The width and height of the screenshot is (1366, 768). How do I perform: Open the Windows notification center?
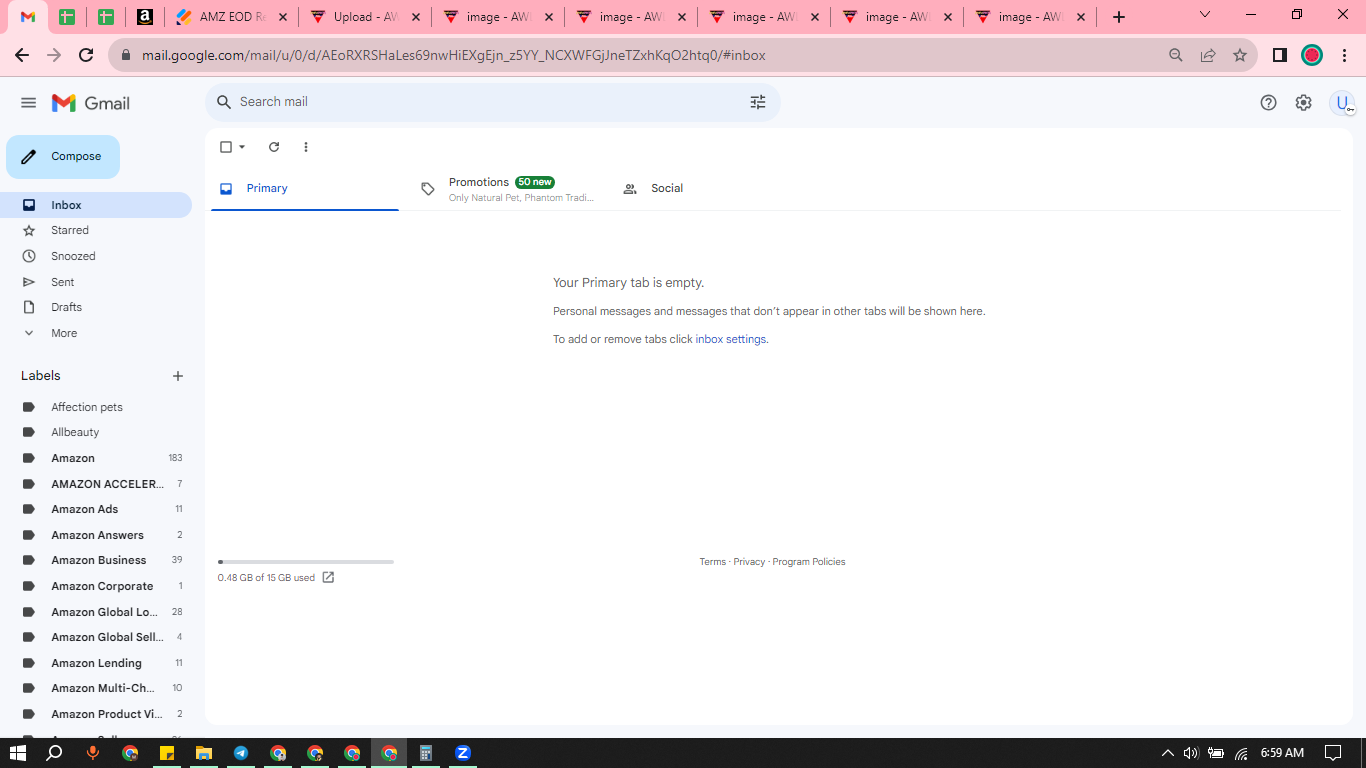click(x=1333, y=753)
